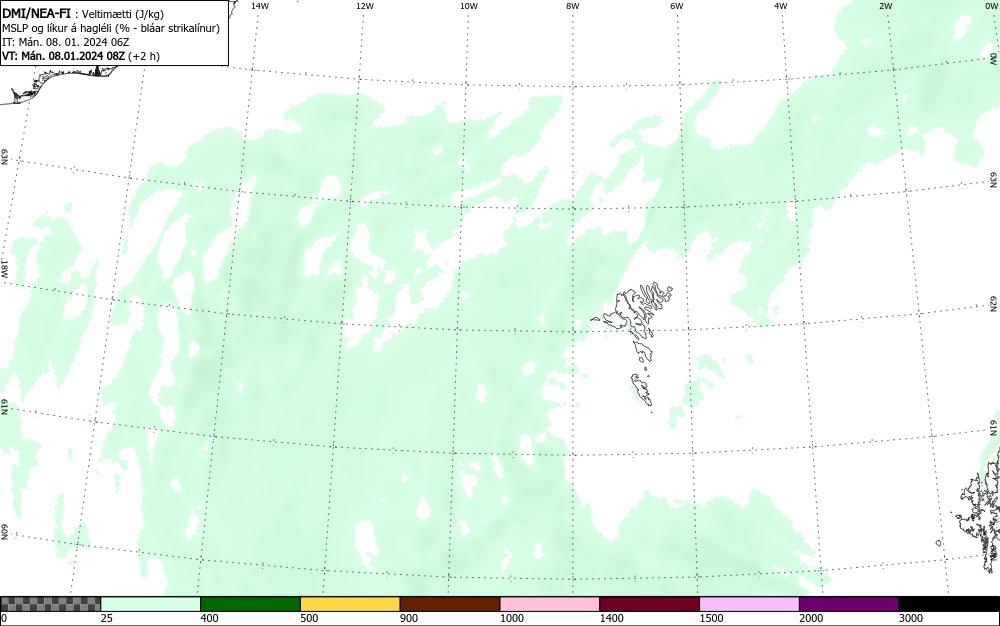Viewport: 1000px width, 626px height.
Task: Click the legend value 3000
Action: click(911, 618)
